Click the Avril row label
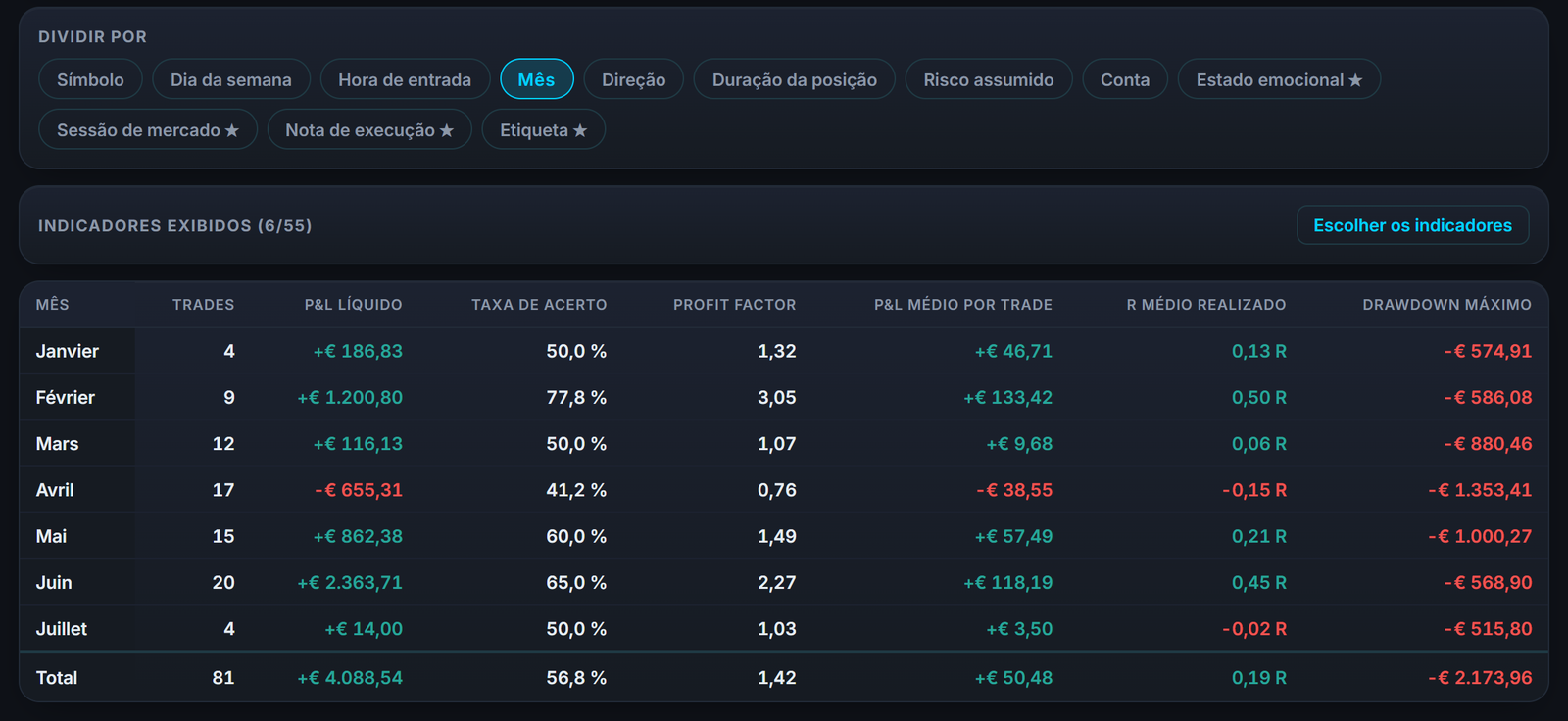 tap(55, 490)
